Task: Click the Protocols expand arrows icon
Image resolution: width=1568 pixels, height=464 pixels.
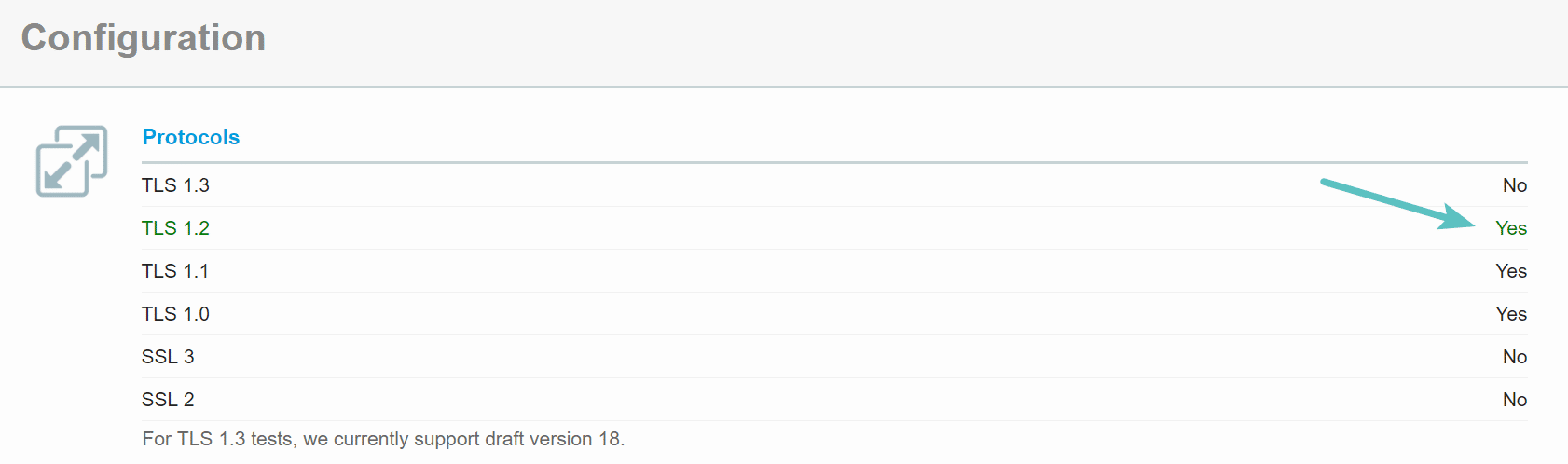Action: [72, 160]
